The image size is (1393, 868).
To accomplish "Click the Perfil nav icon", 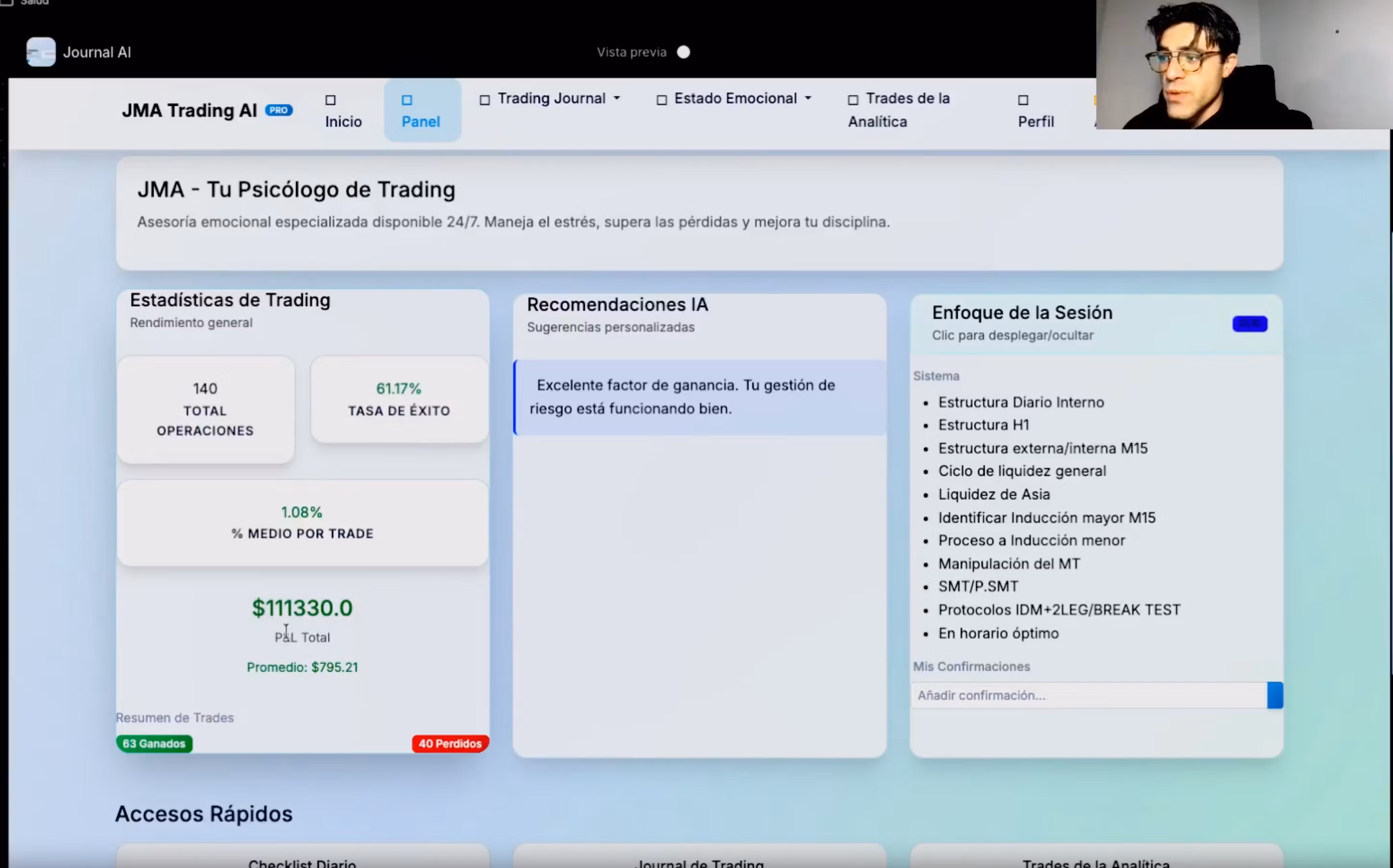I will click(1023, 101).
